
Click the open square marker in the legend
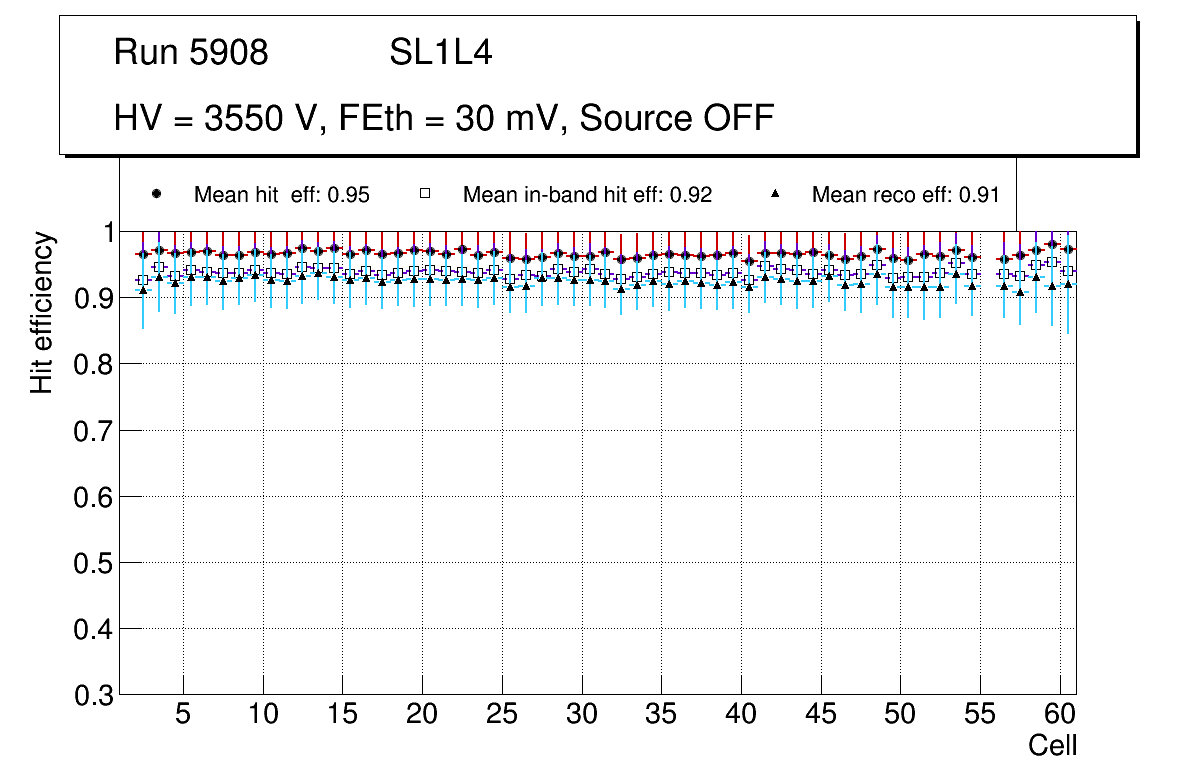(425, 194)
